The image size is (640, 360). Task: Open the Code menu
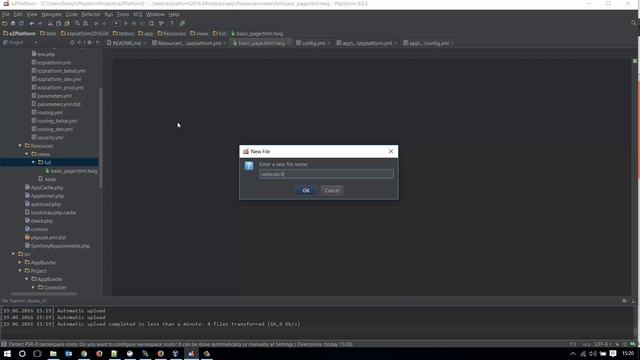coord(71,14)
